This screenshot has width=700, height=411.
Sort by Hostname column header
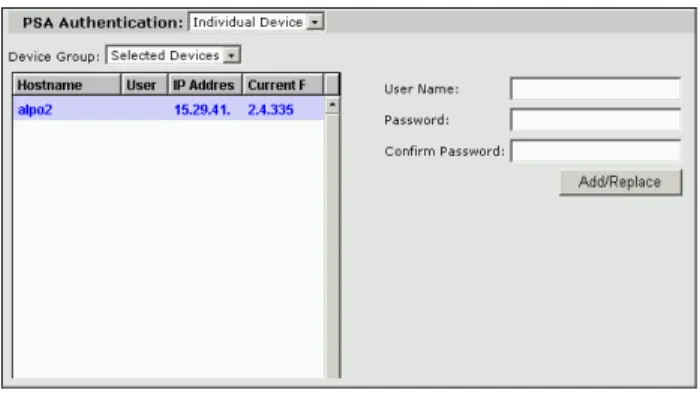point(67,85)
